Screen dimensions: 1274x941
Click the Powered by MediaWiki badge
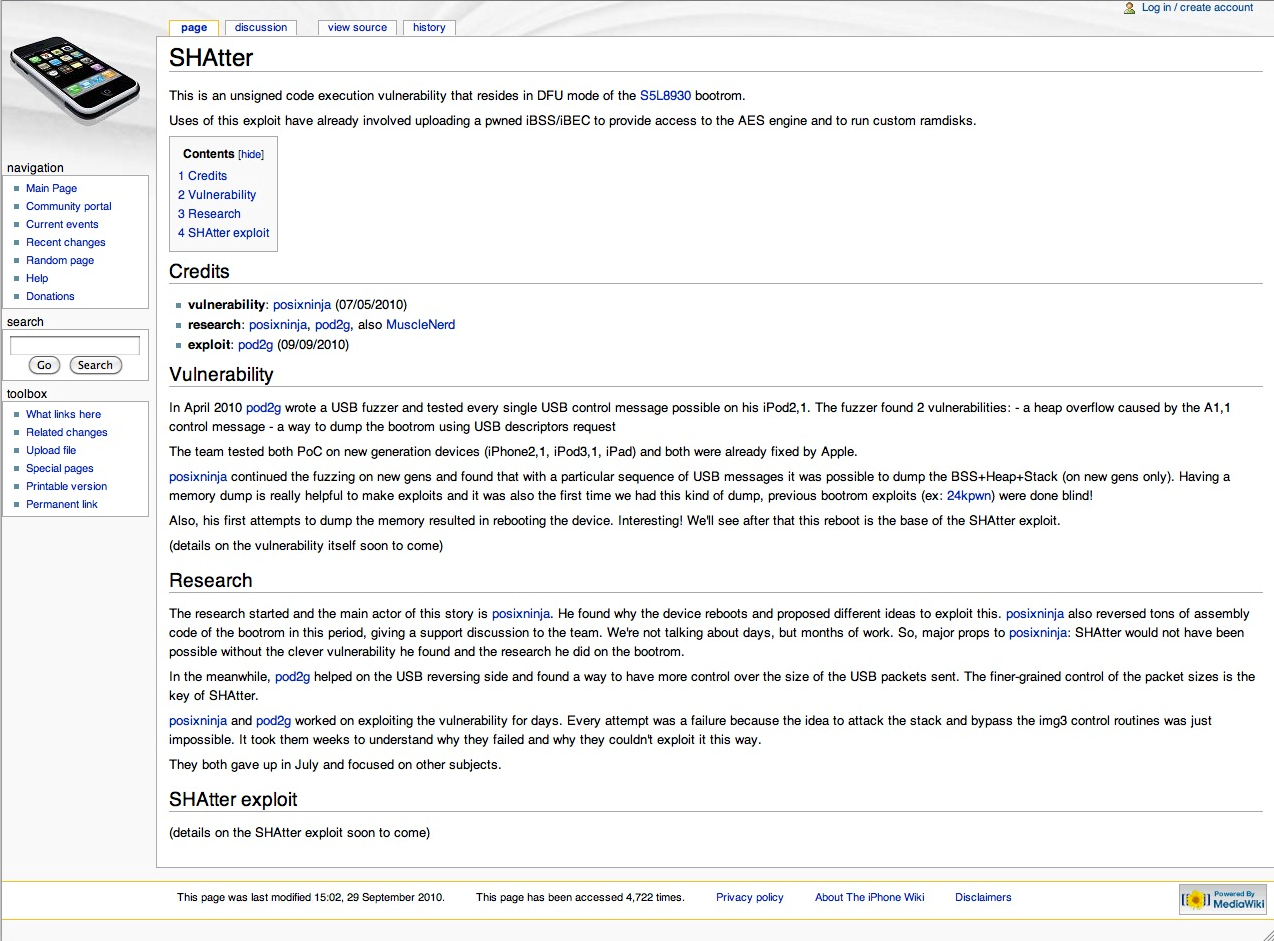[1223, 899]
